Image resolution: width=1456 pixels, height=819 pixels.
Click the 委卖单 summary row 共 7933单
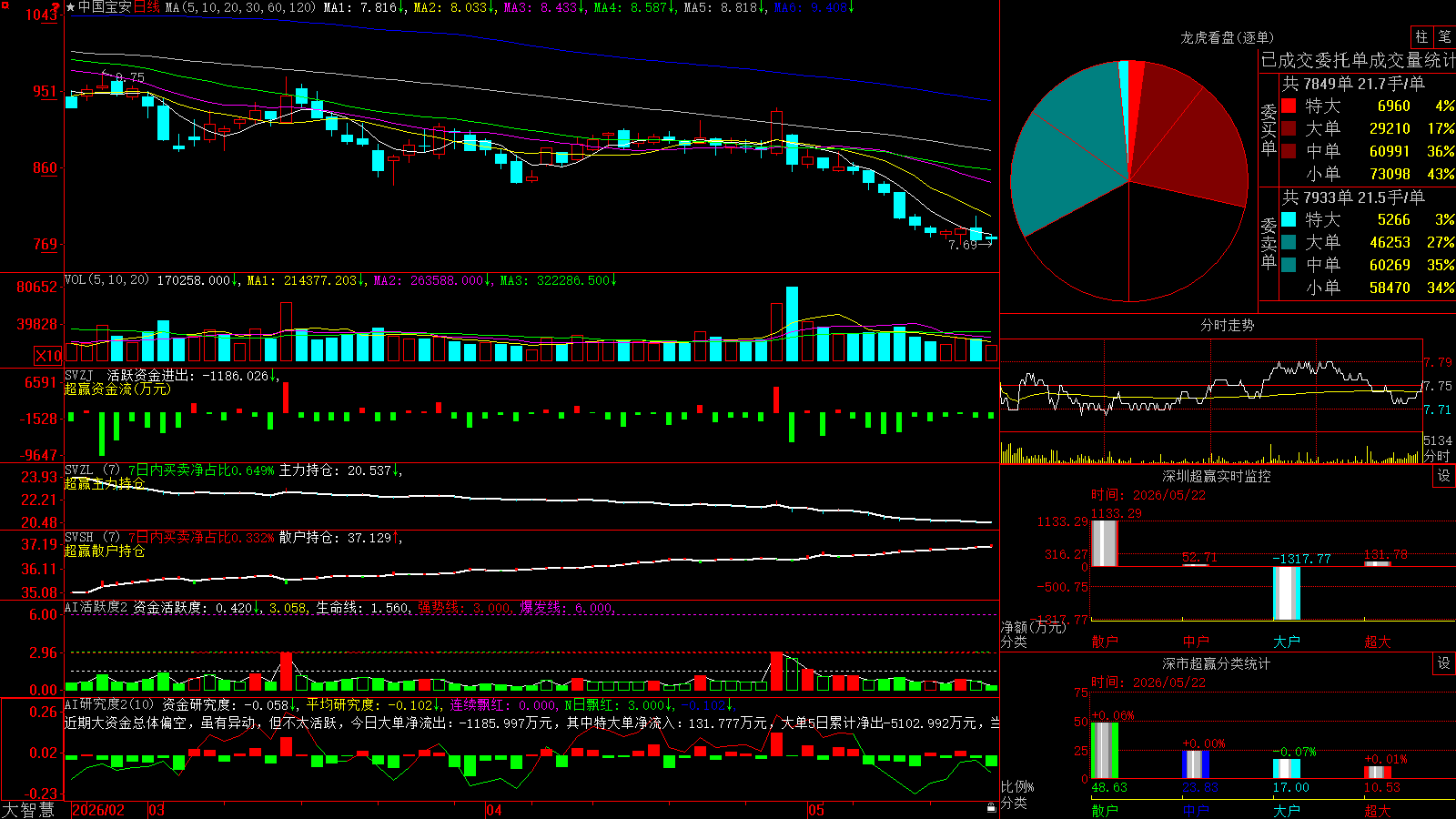1353,197
